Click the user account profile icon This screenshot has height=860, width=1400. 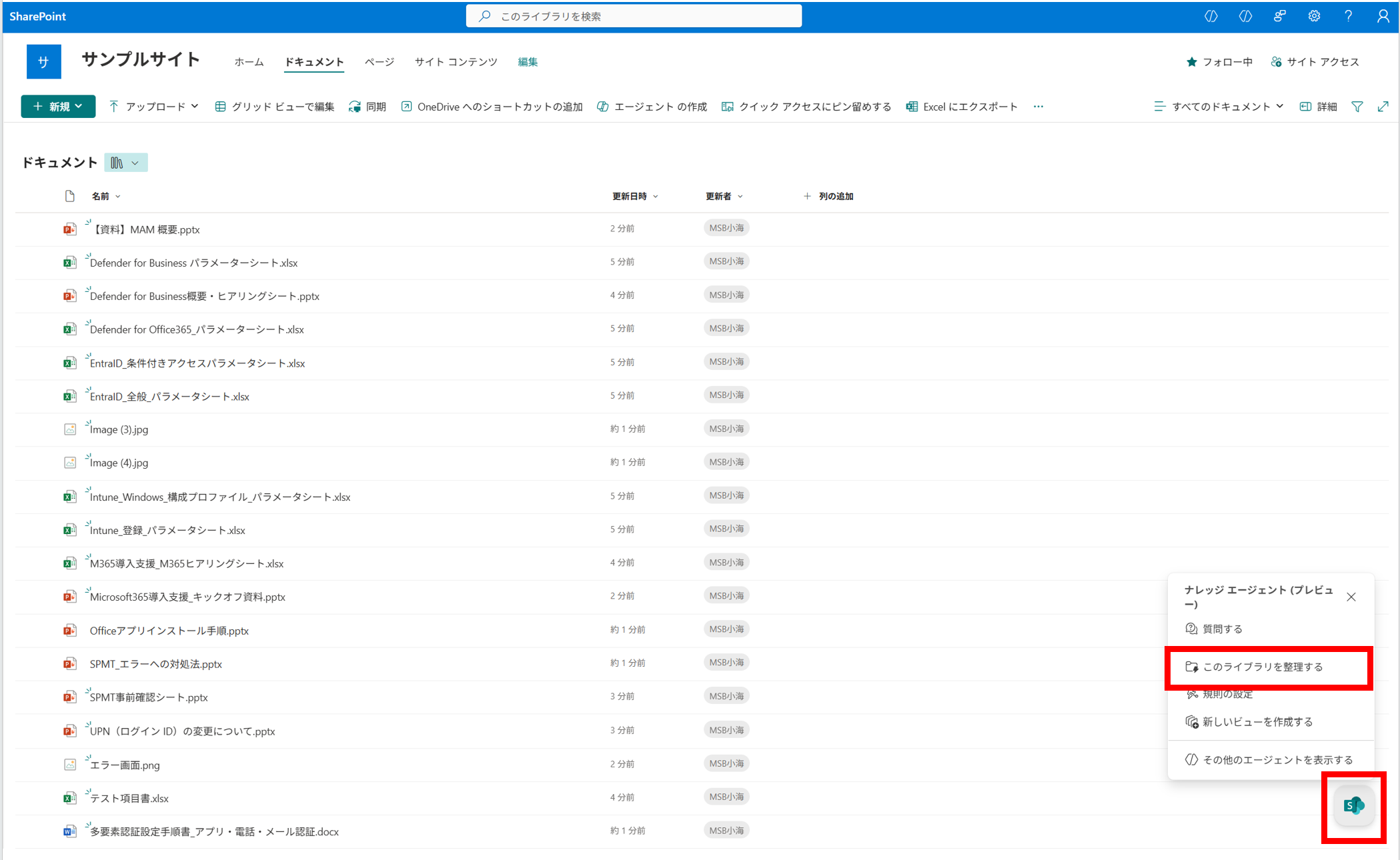[x=1383, y=16]
